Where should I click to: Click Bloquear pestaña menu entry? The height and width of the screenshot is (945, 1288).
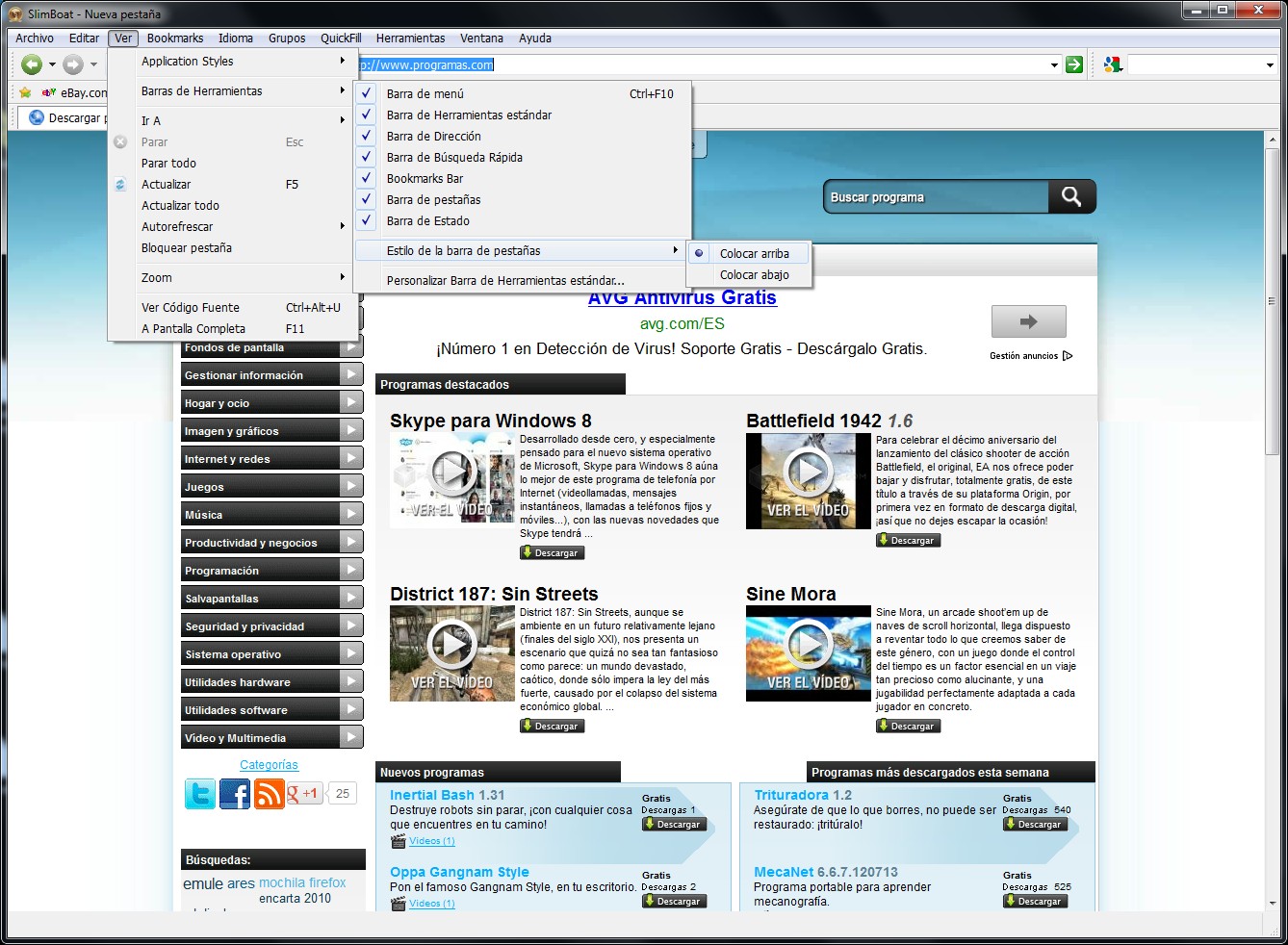pyautogui.click(x=233, y=247)
